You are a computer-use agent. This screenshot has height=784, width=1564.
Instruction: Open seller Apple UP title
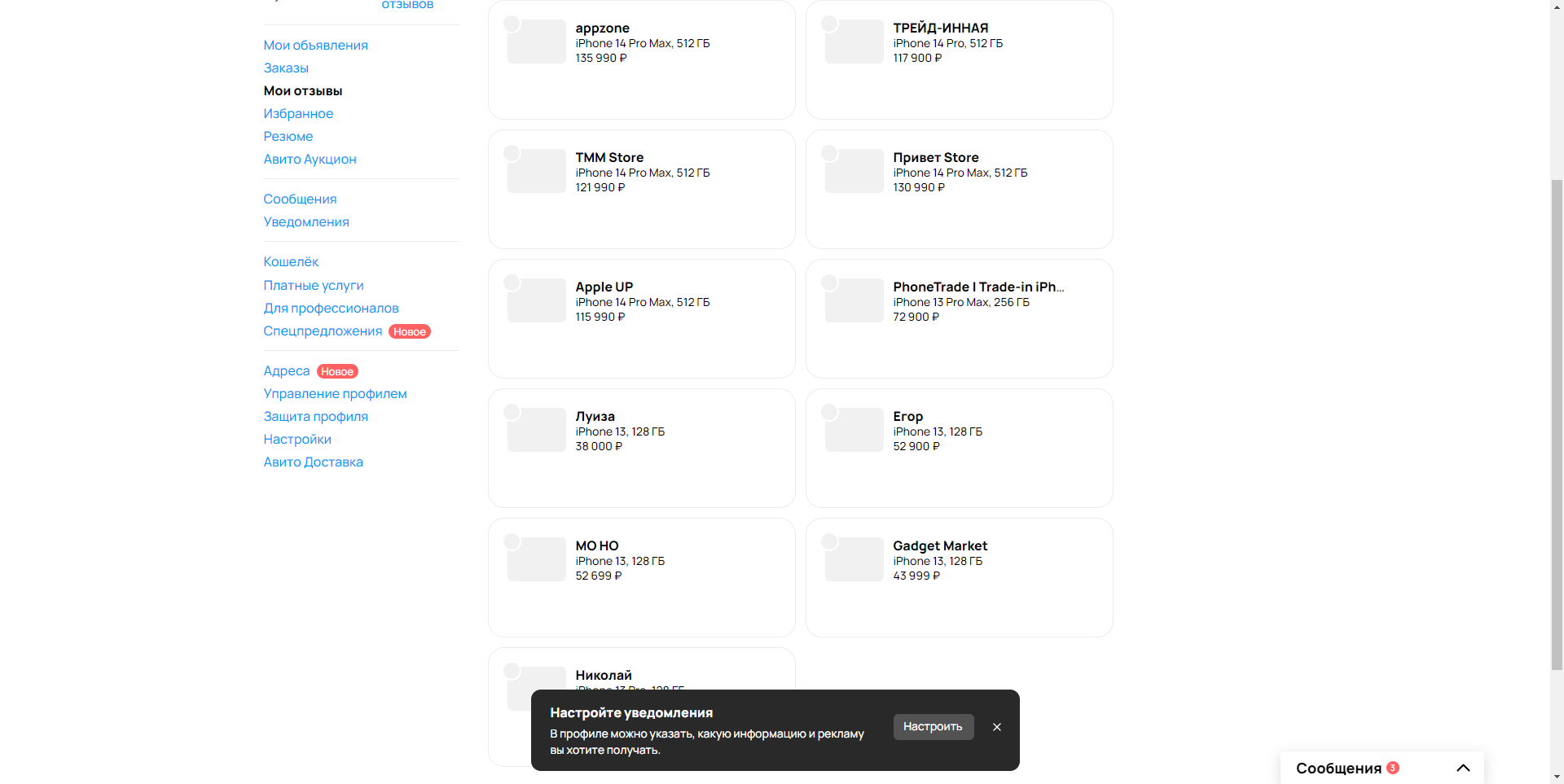pos(604,287)
